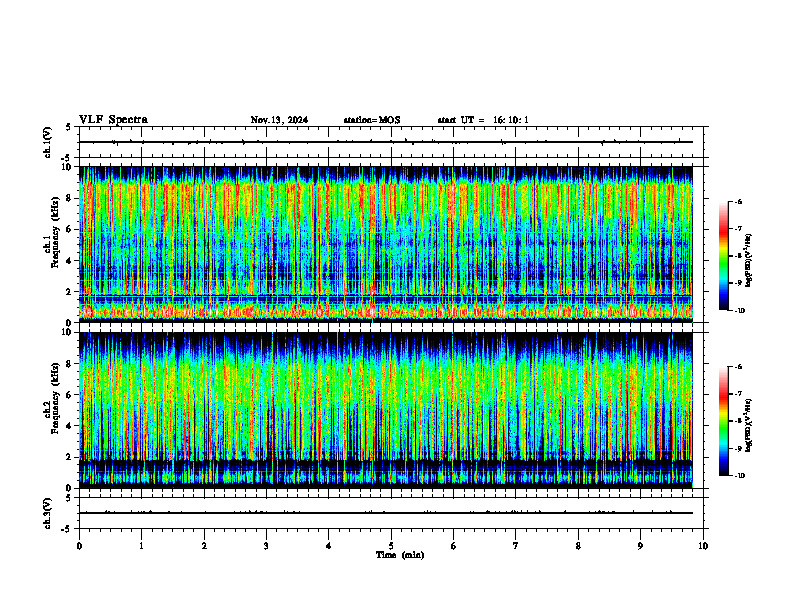
Task: Click the ch.2 spectrogram panel
Action: [x=386, y=410]
